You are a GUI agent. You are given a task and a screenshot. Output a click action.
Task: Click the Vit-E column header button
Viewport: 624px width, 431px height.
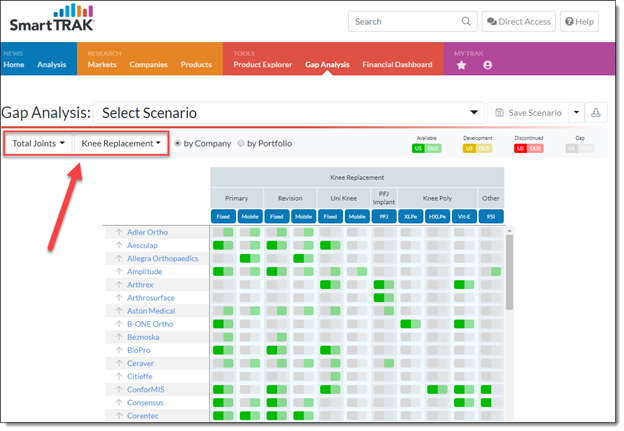[x=464, y=216]
